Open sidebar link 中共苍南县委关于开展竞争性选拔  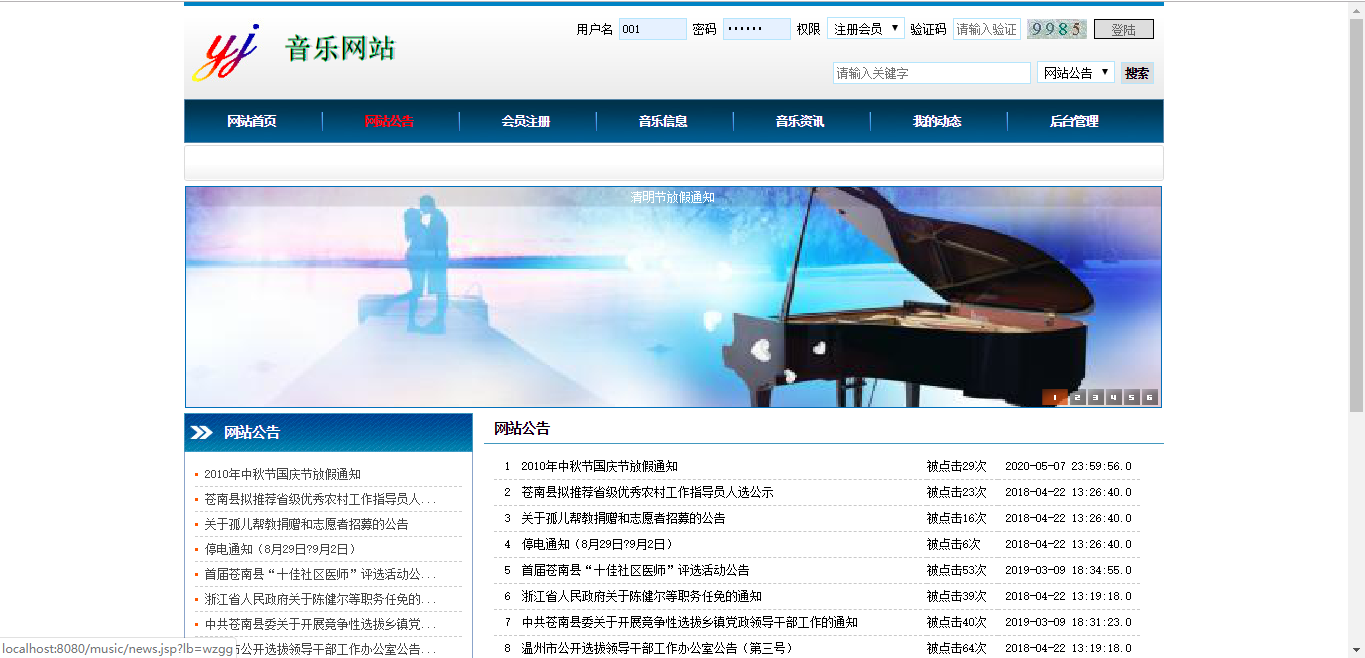320,624
